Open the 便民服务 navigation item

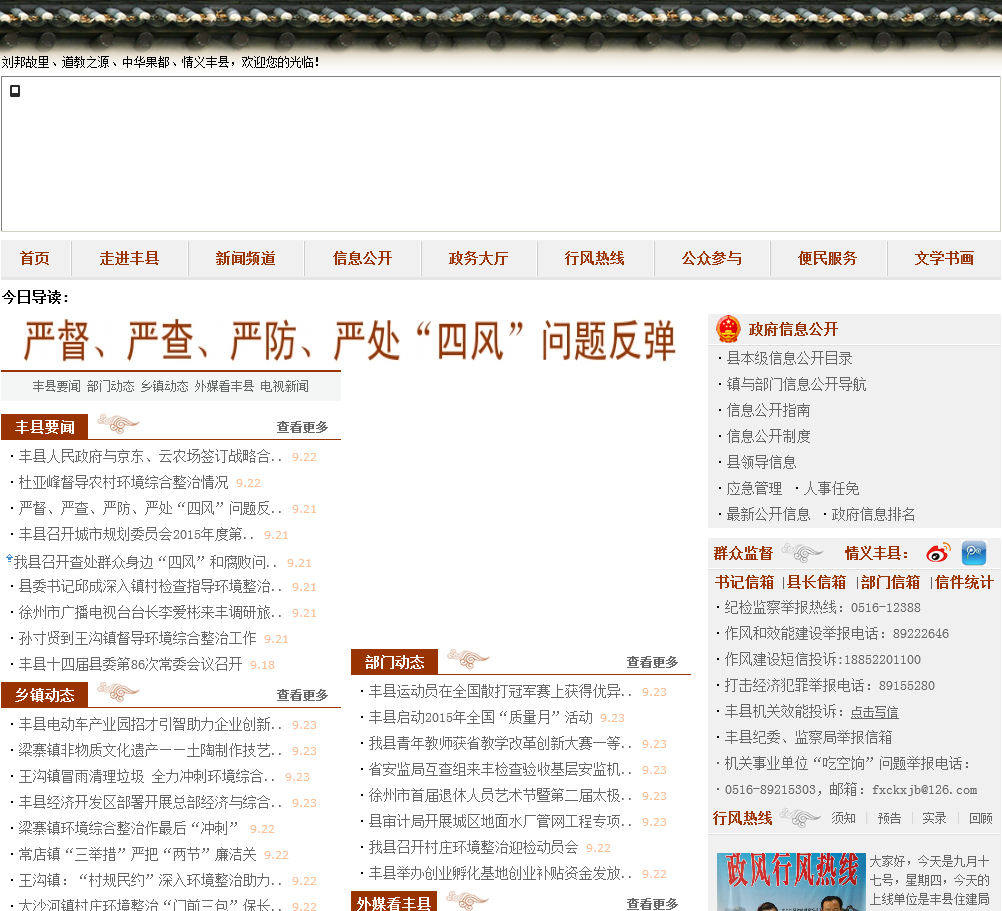(x=828, y=258)
